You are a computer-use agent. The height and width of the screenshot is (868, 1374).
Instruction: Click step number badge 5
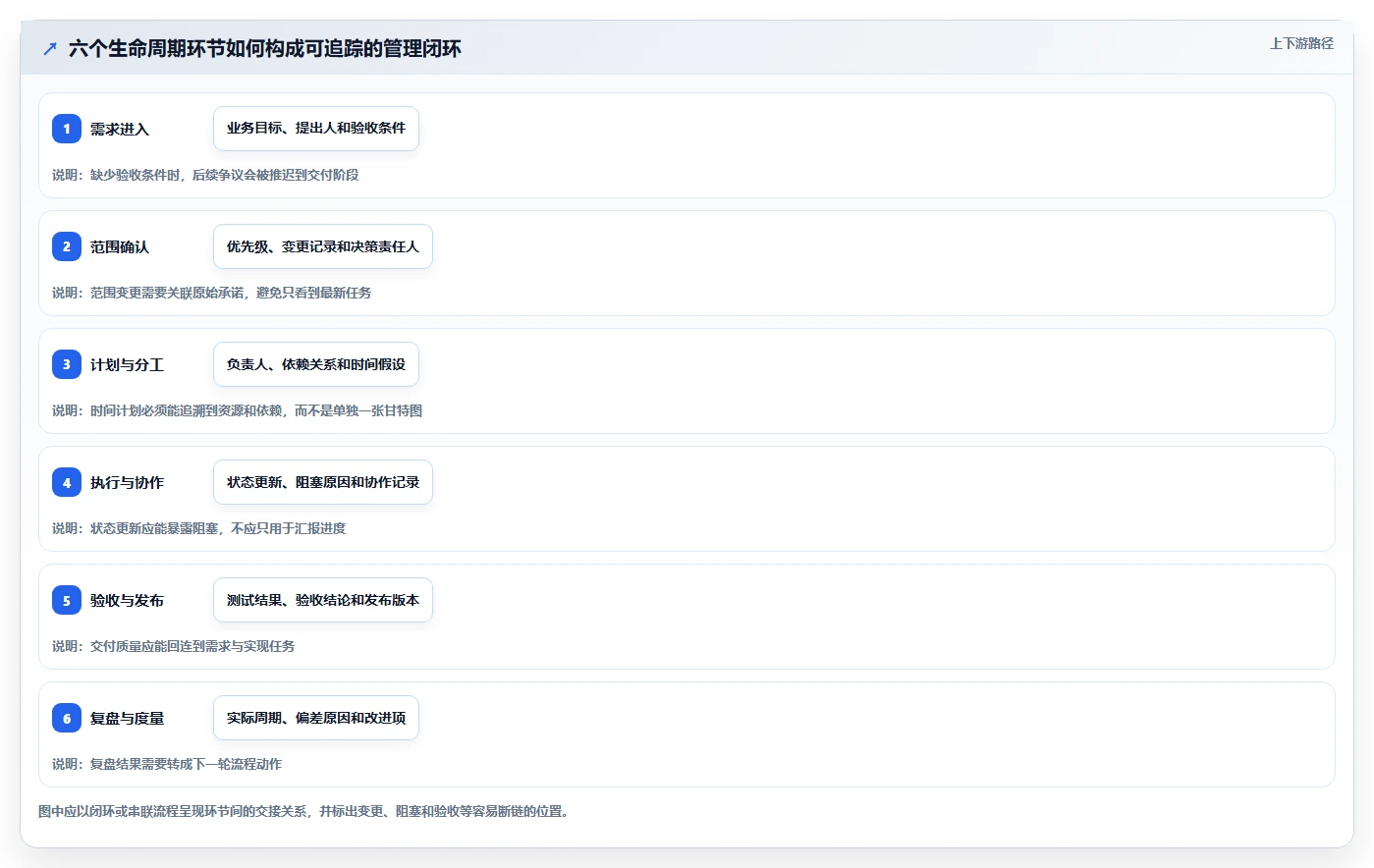(67, 600)
